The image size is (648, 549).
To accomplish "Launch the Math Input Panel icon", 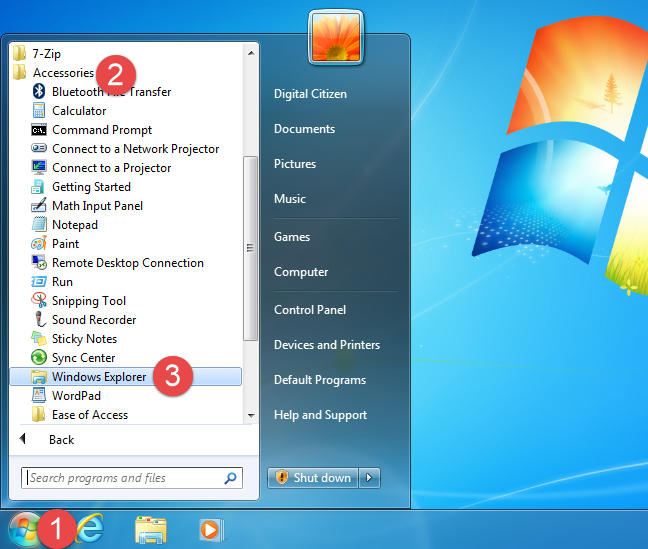I will pyautogui.click(x=39, y=205).
